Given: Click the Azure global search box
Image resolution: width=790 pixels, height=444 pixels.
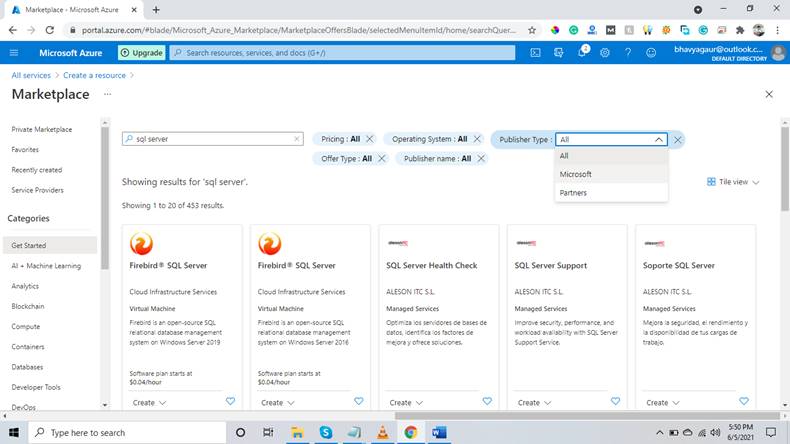Looking at the screenshot, I should 343,52.
